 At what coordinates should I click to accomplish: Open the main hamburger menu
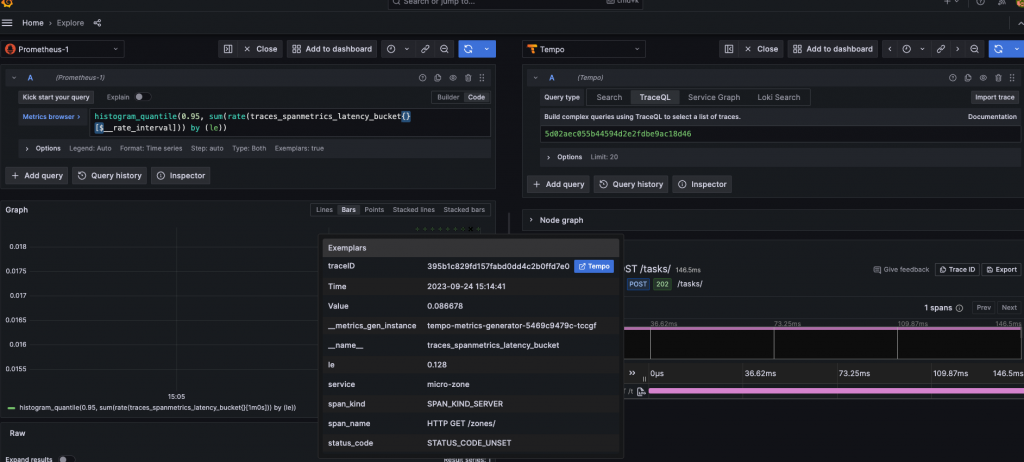(7, 23)
